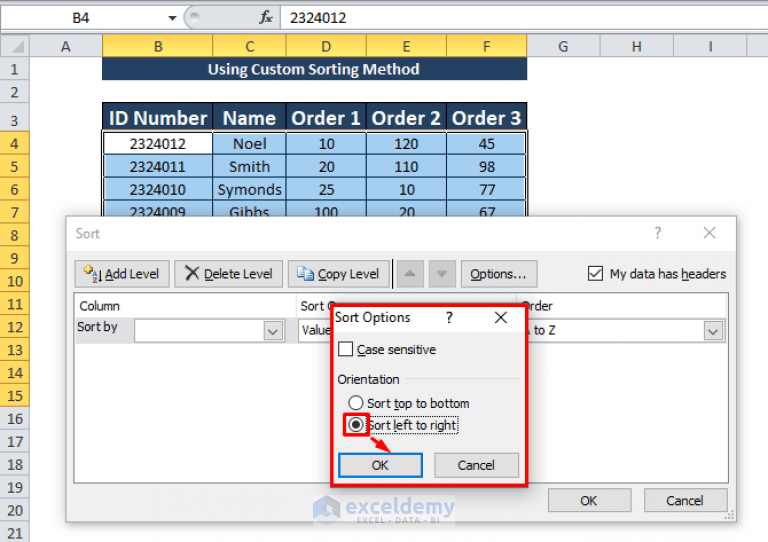This screenshot has height=542, width=768.
Task: Click OK in Sort Options dialog
Action: 380,465
